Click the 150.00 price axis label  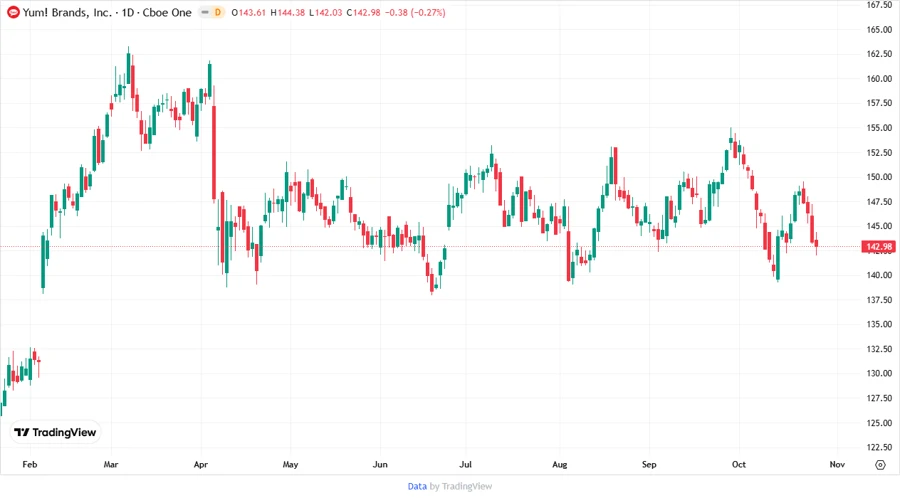pyautogui.click(x=879, y=177)
